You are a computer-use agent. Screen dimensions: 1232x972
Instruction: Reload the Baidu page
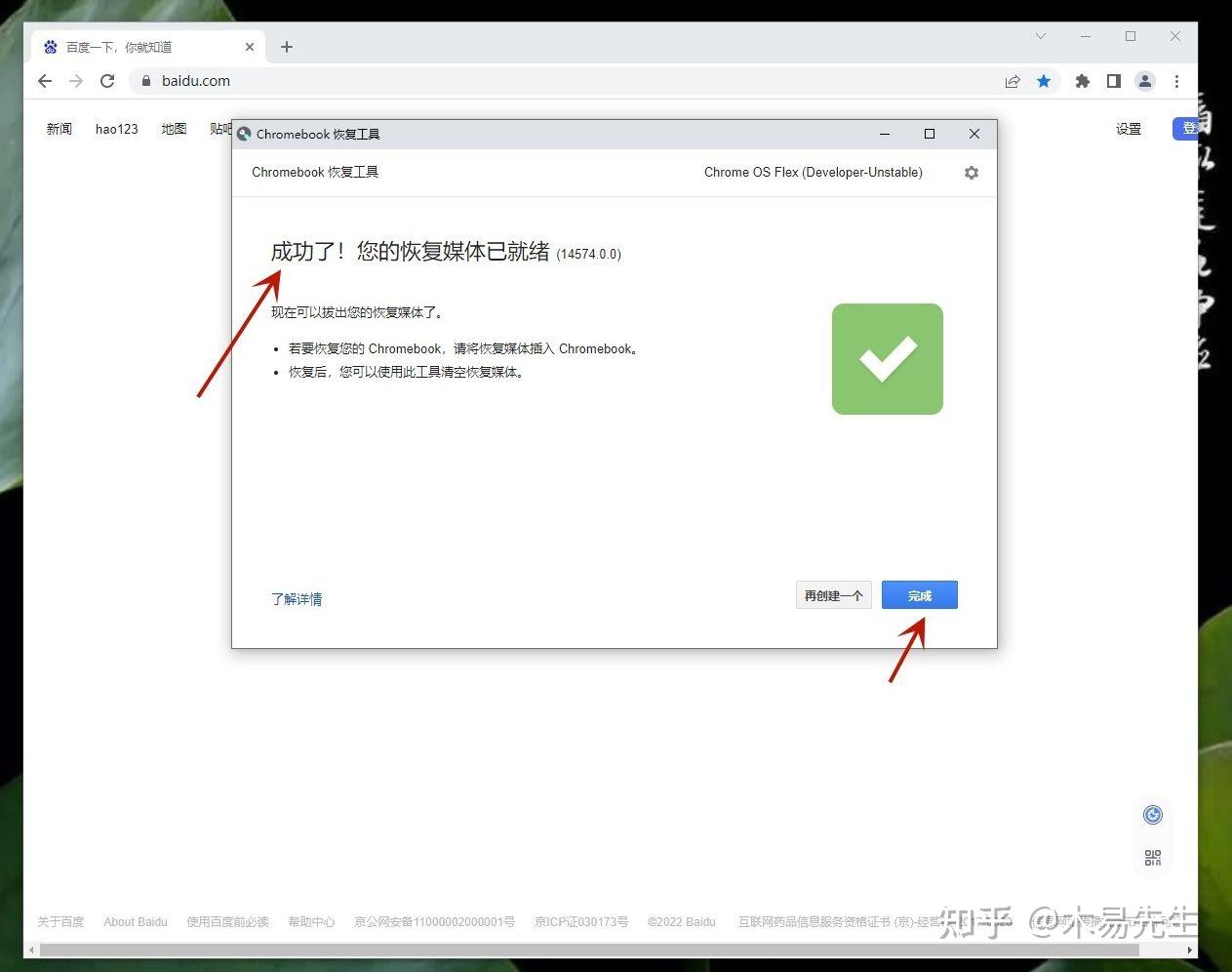[x=107, y=81]
